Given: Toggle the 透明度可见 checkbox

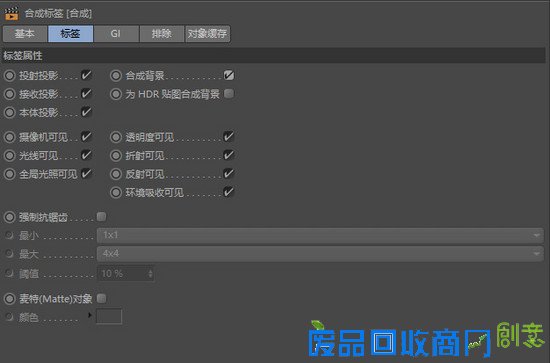Looking at the screenshot, I should click(x=229, y=137).
